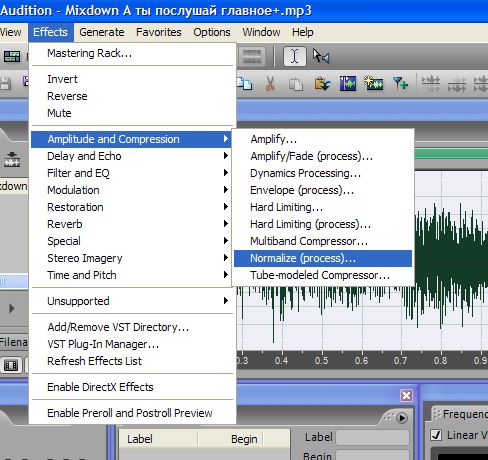Viewport: 488px width, 460px height.
Task: Click the film strip icon at panel bottom
Action: (11, 366)
